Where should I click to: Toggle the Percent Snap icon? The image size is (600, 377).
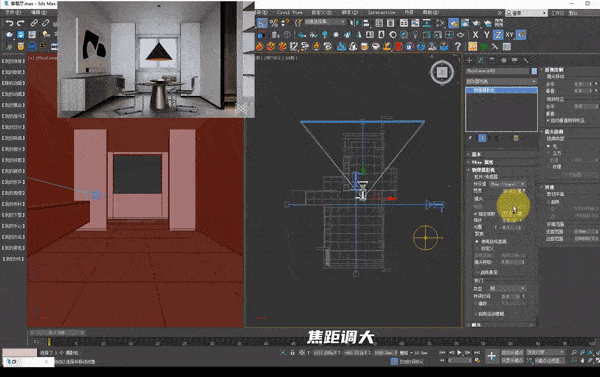(x=274, y=23)
